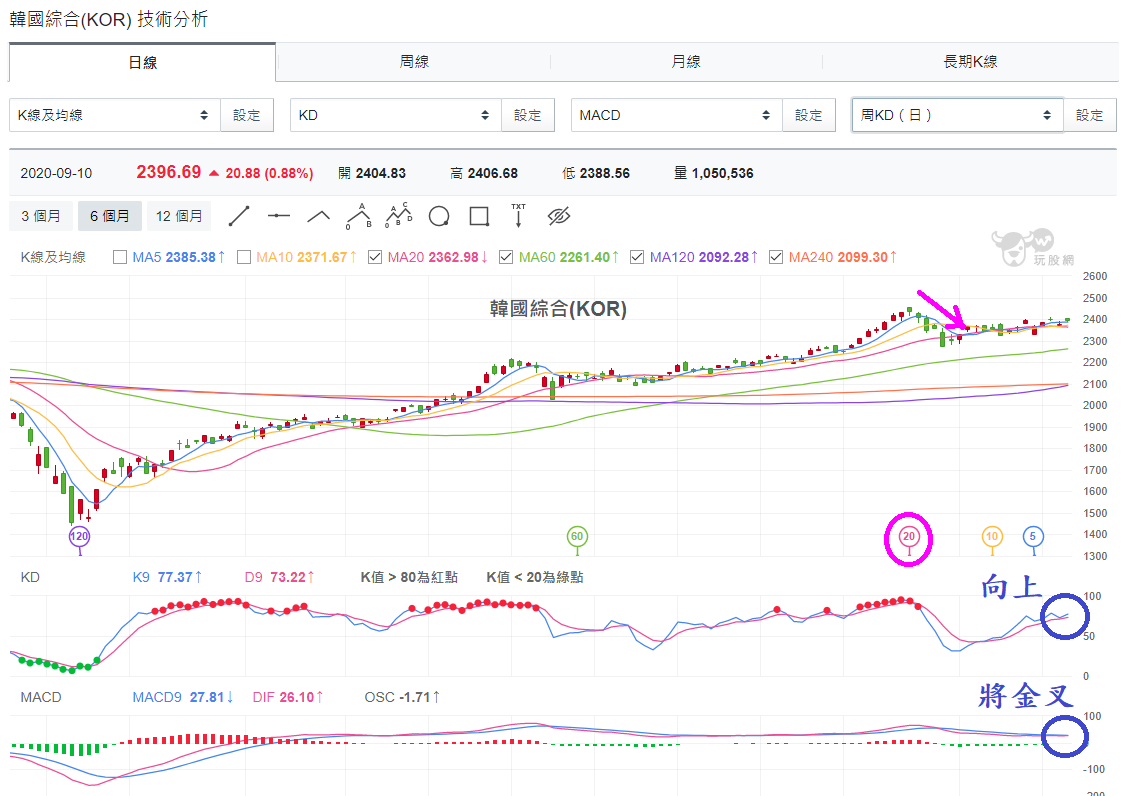Click the low price 2388.56
Image resolution: width=1137 pixels, height=796 pixels.
pos(605,173)
